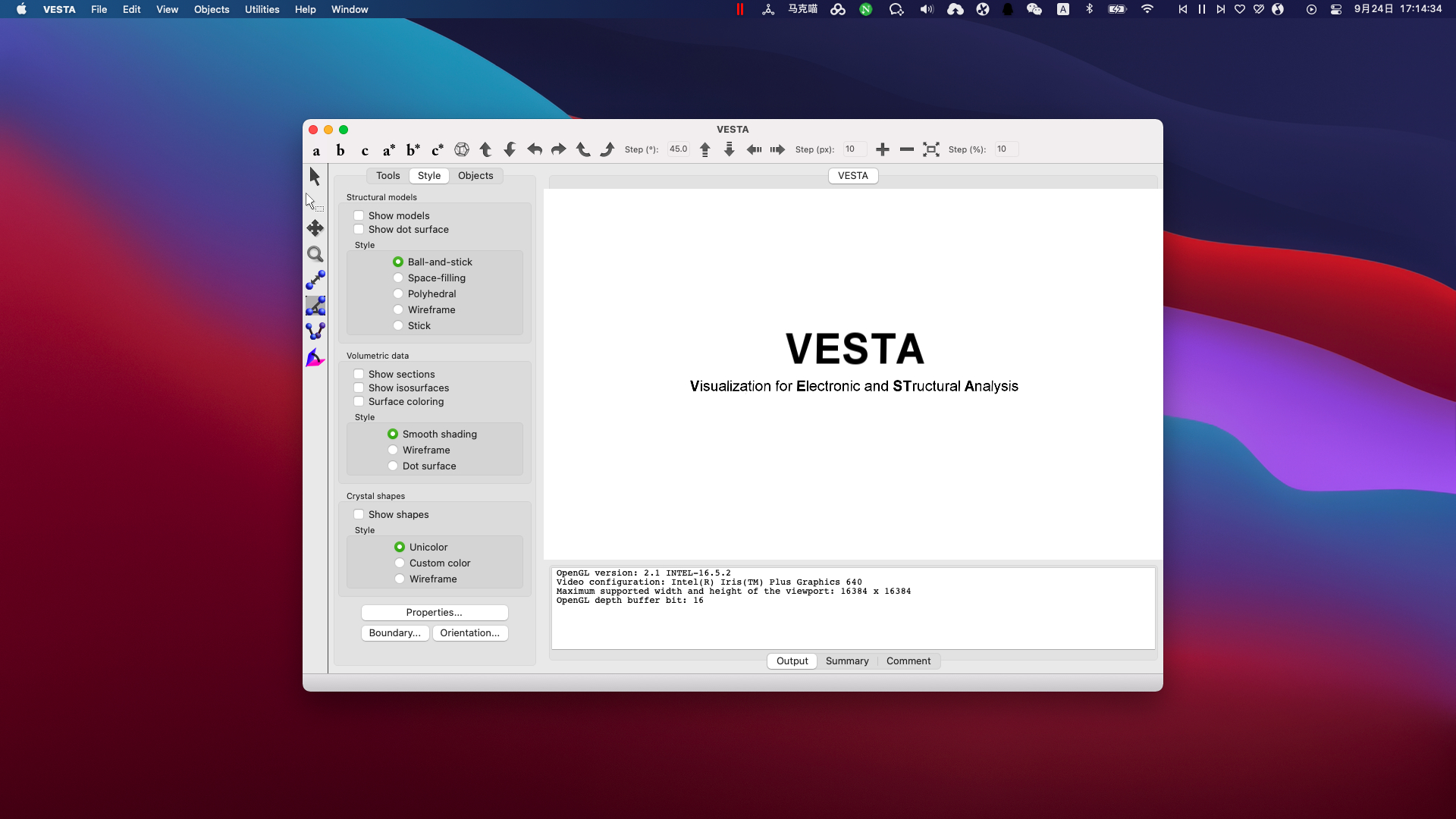Select the bond angle measure tool
This screenshot has height=819, width=1456.
coord(315,306)
